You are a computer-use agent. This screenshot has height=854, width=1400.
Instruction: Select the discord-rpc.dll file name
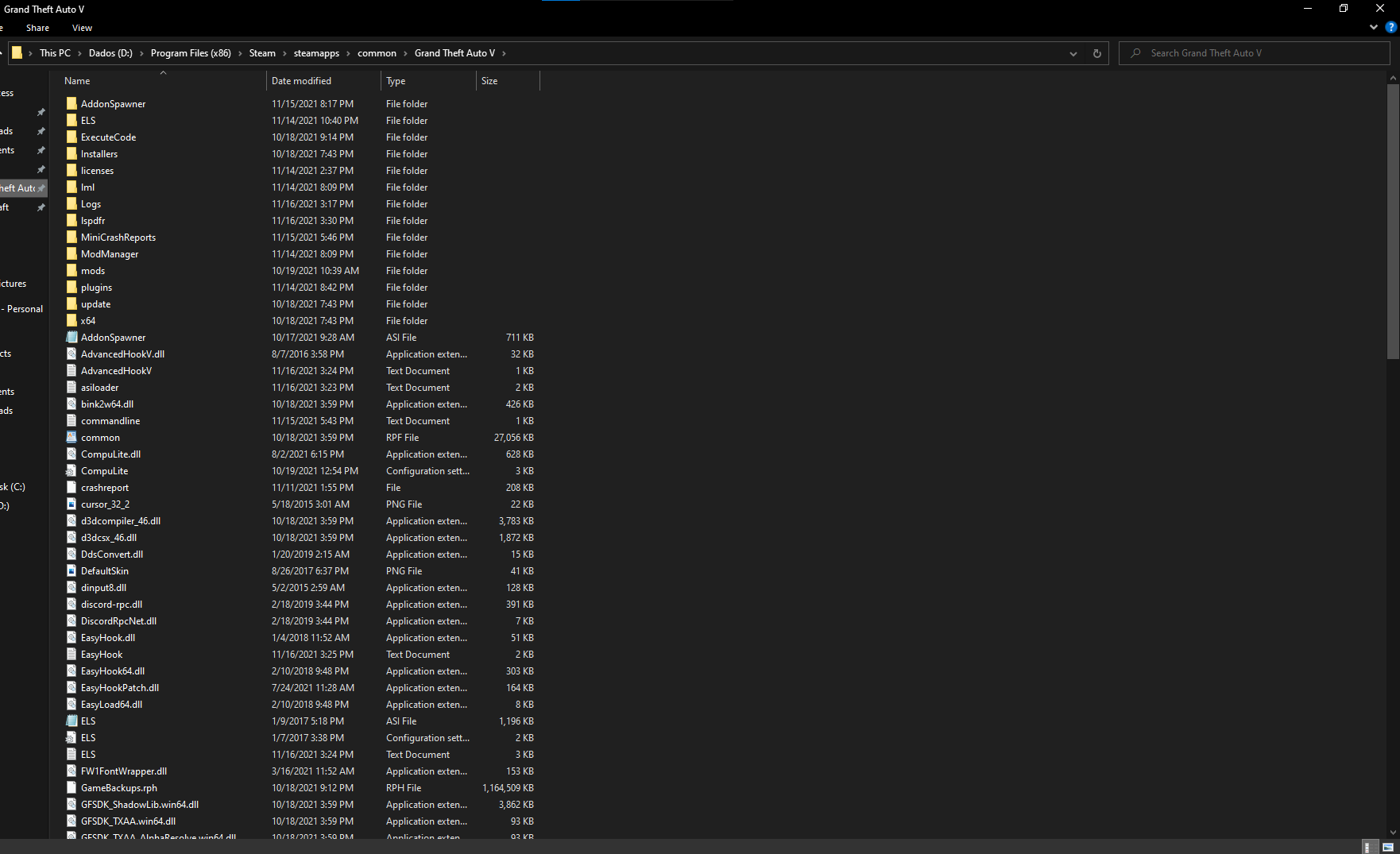(111, 605)
